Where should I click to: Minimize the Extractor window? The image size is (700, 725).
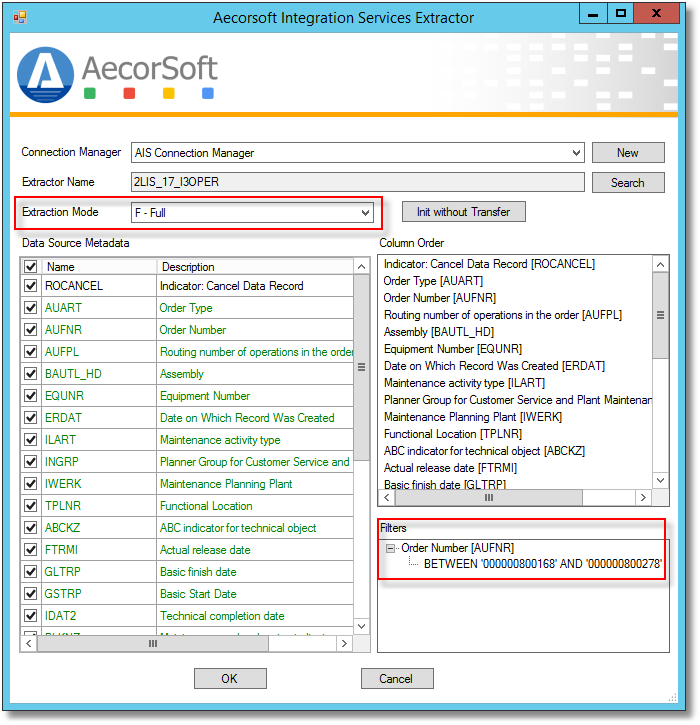click(593, 13)
